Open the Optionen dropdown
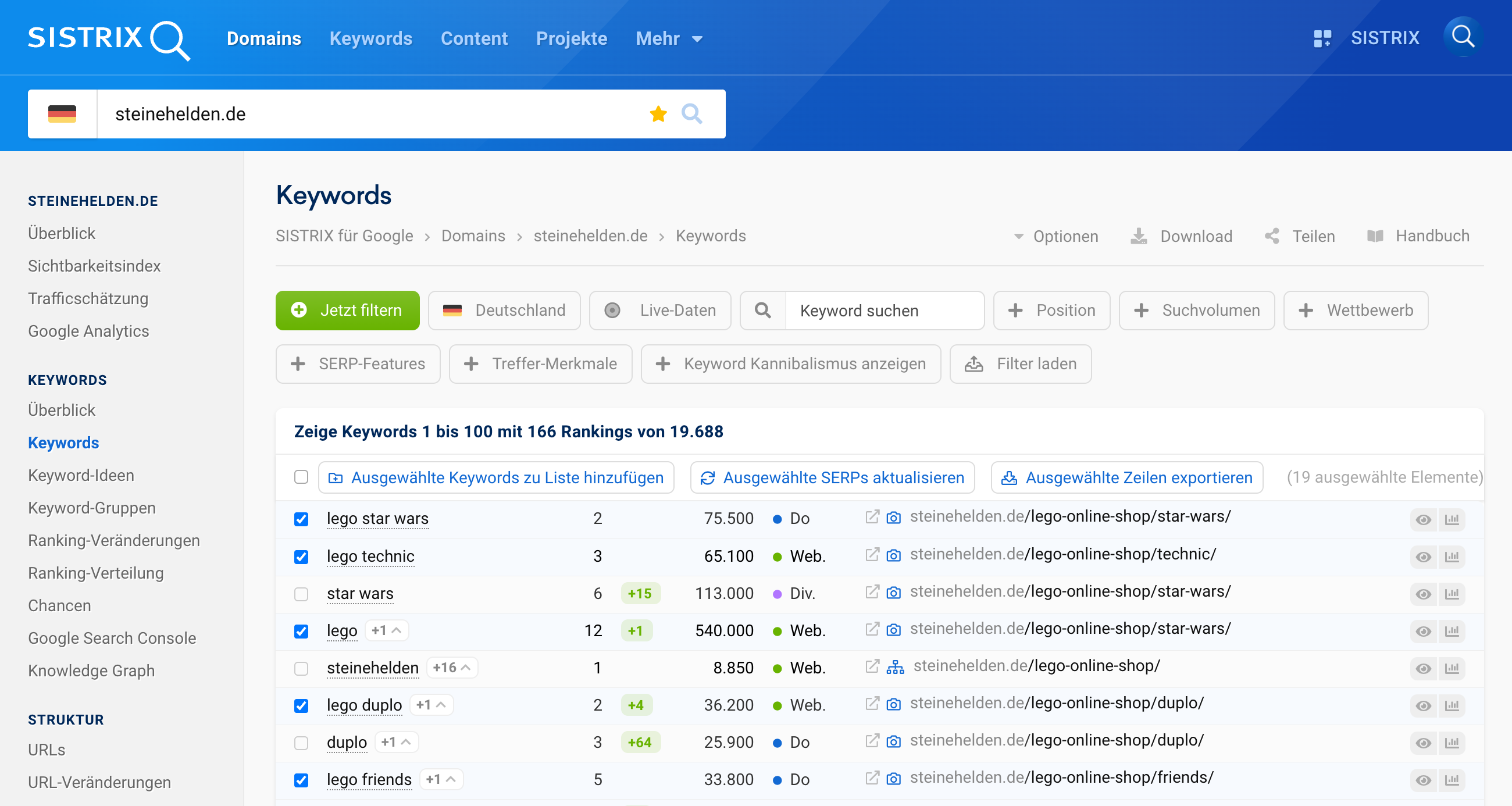1512x806 pixels. (x=1056, y=236)
